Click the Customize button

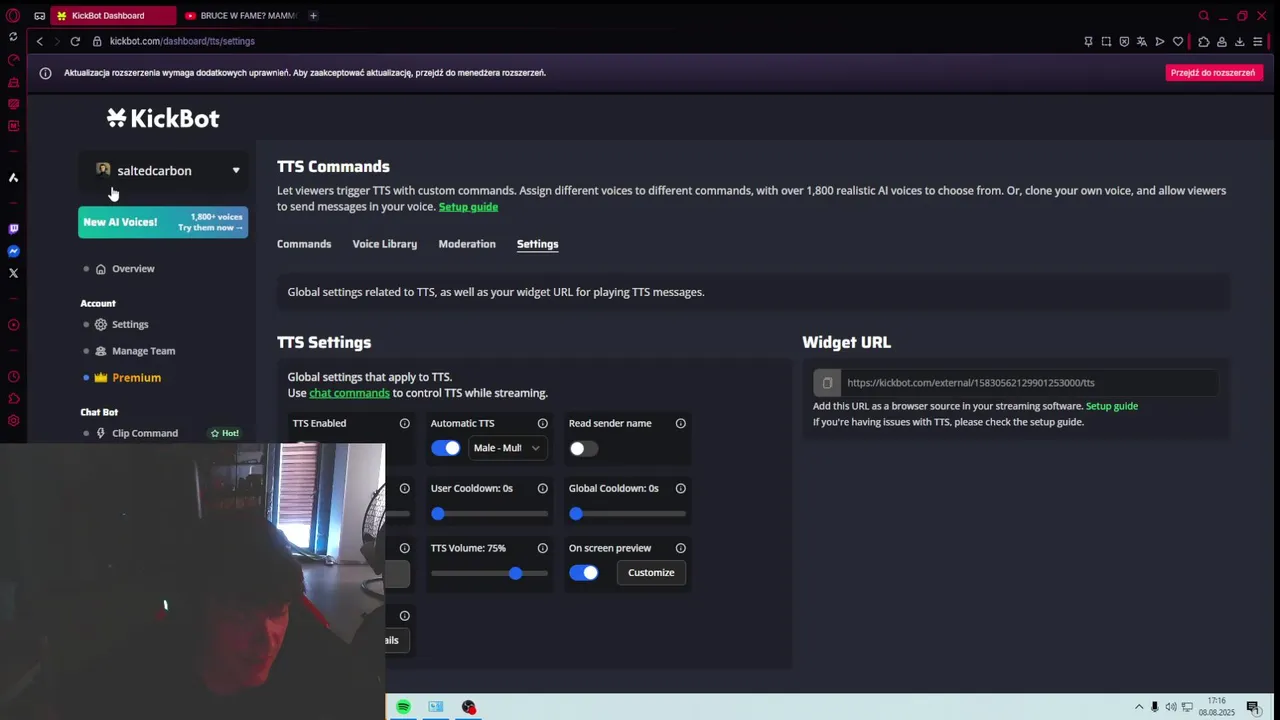(x=651, y=573)
